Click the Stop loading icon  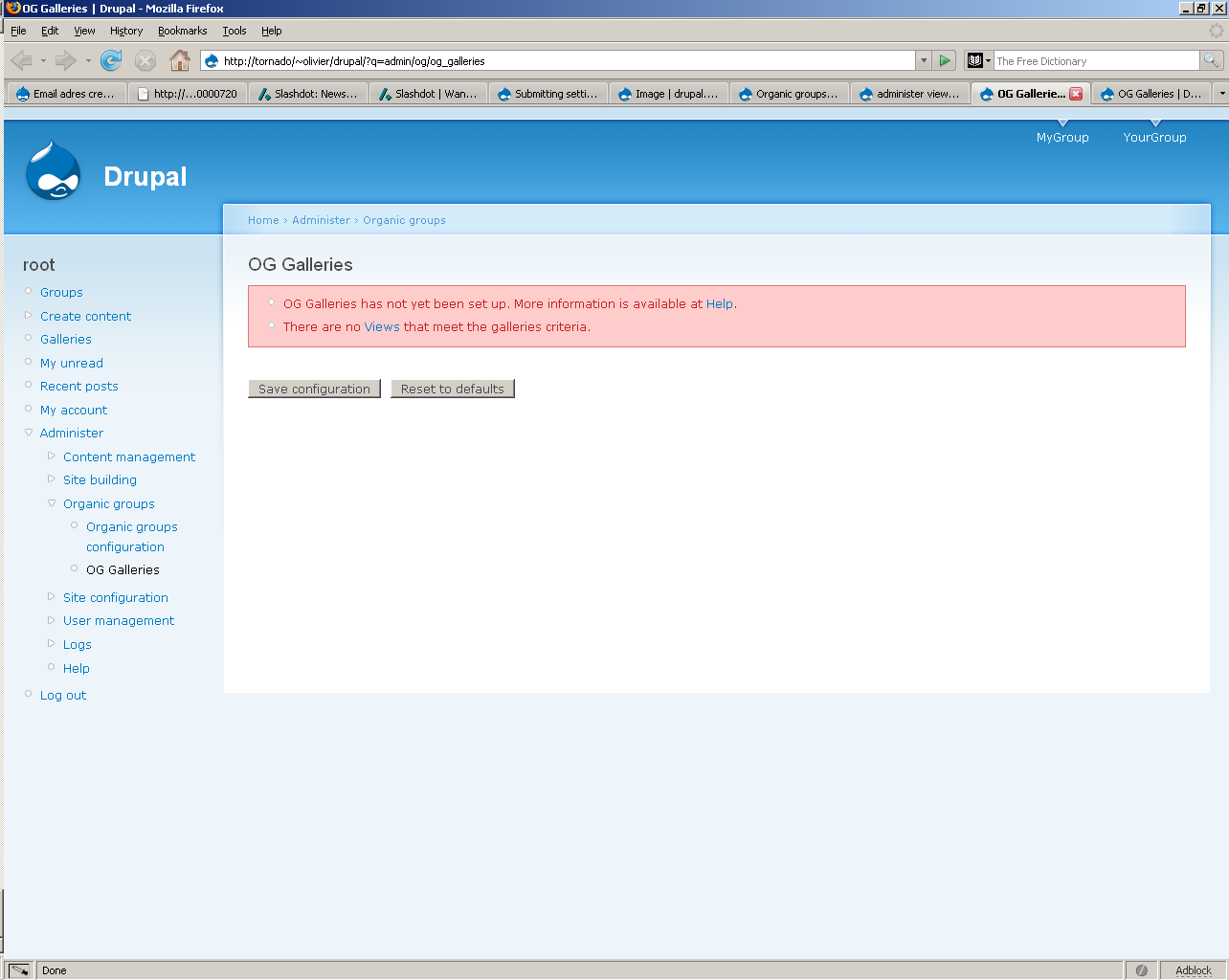click(x=145, y=60)
